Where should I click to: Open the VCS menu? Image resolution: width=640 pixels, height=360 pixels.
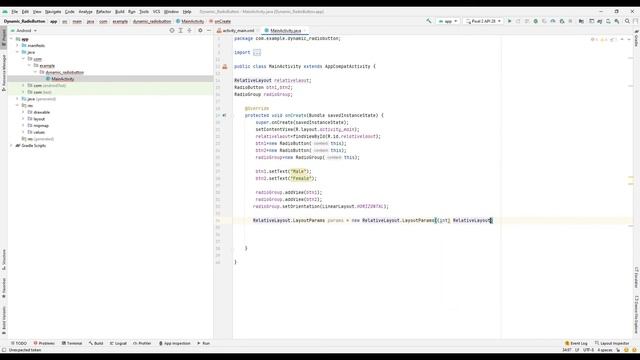pos(156,11)
